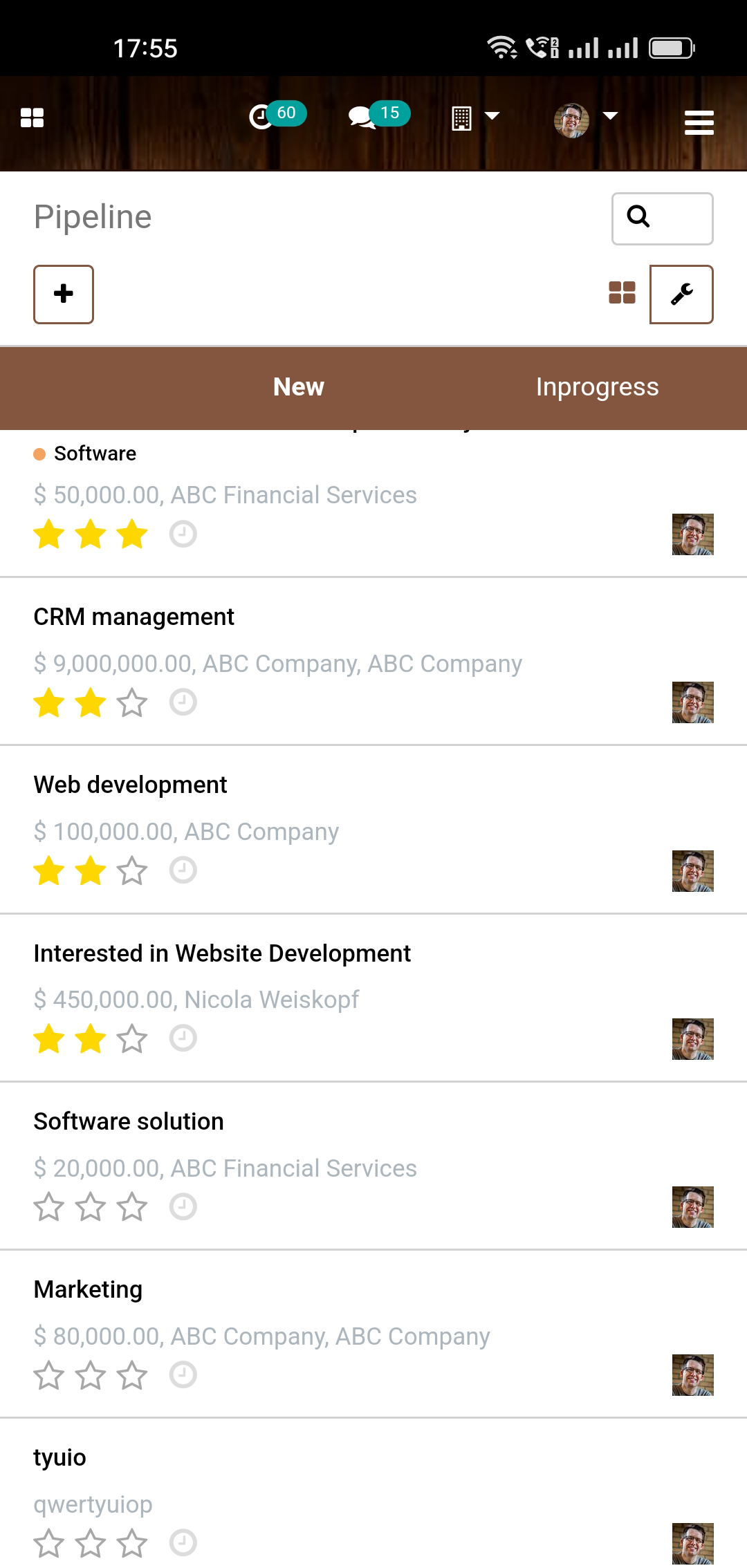747x1568 pixels.
Task: Open the wrench settings button
Action: point(681,295)
